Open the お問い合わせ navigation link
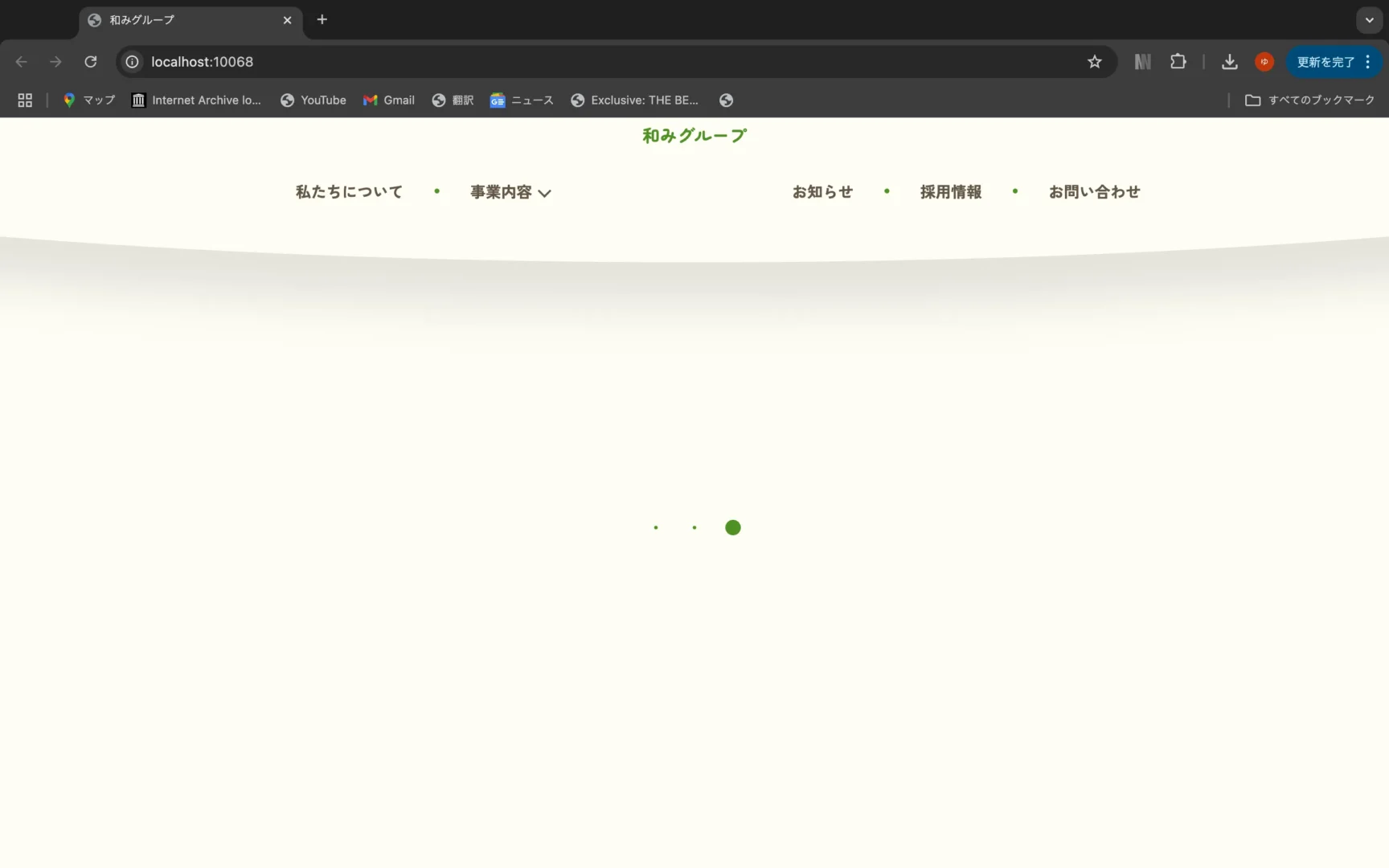1389x868 pixels. (1094, 192)
